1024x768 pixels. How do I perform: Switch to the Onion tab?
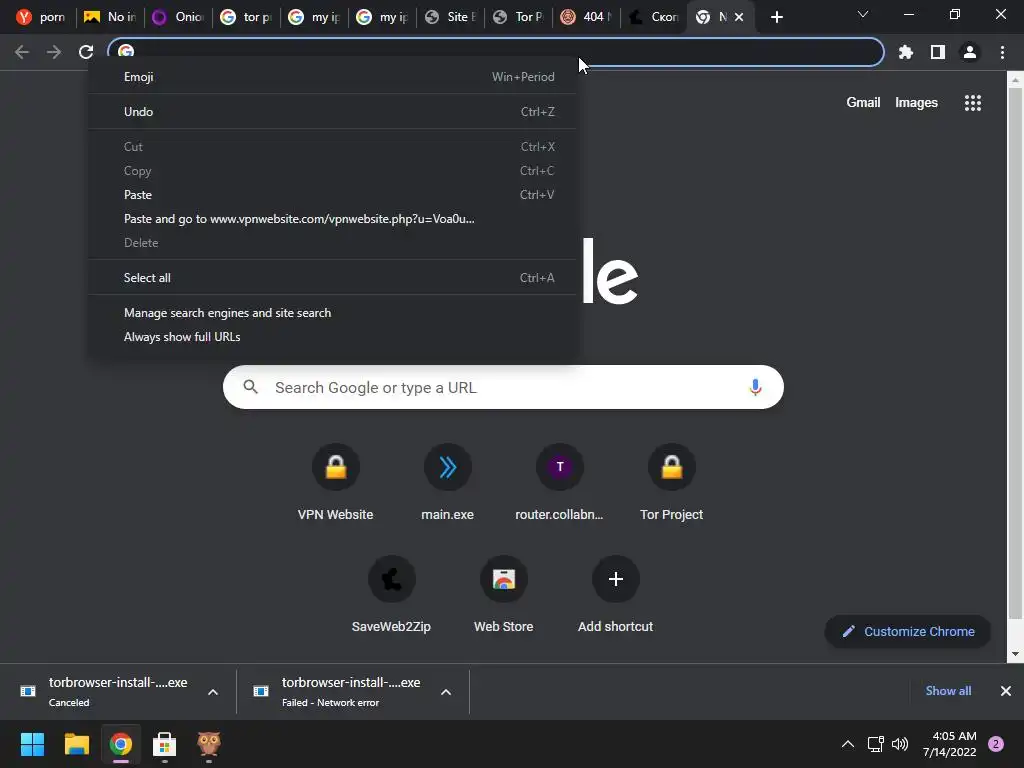(x=178, y=17)
